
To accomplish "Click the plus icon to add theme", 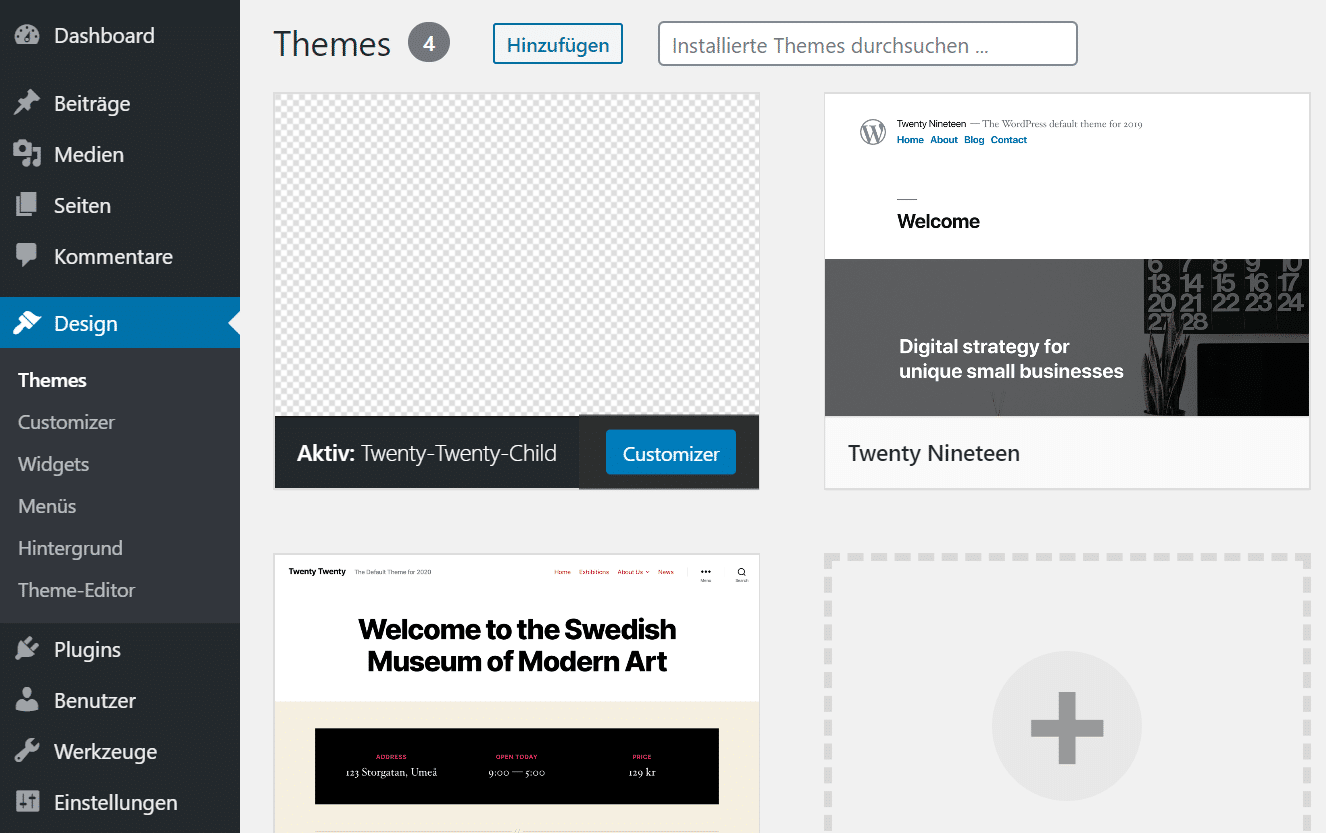I will (x=1066, y=726).
